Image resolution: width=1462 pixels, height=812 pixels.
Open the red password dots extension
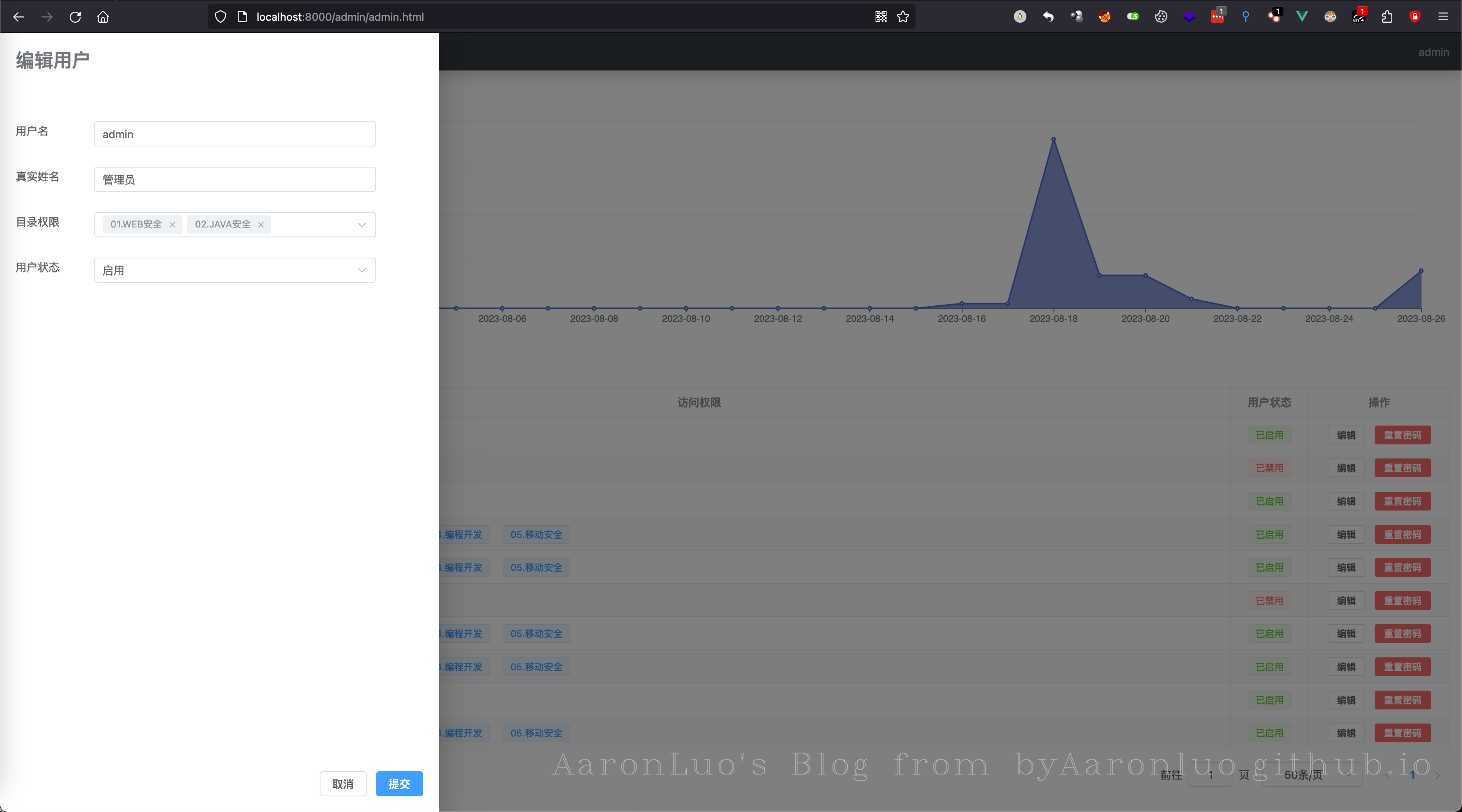[1218, 16]
